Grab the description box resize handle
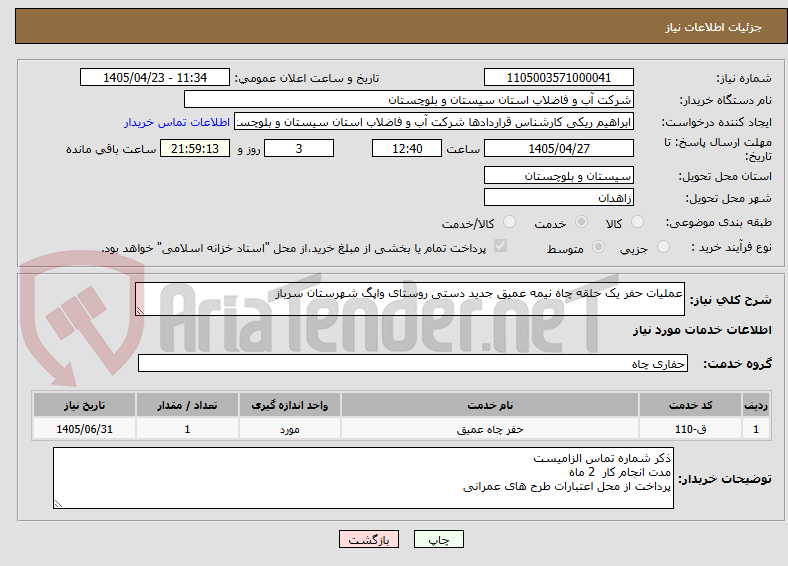788x566 pixels. [140, 311]
